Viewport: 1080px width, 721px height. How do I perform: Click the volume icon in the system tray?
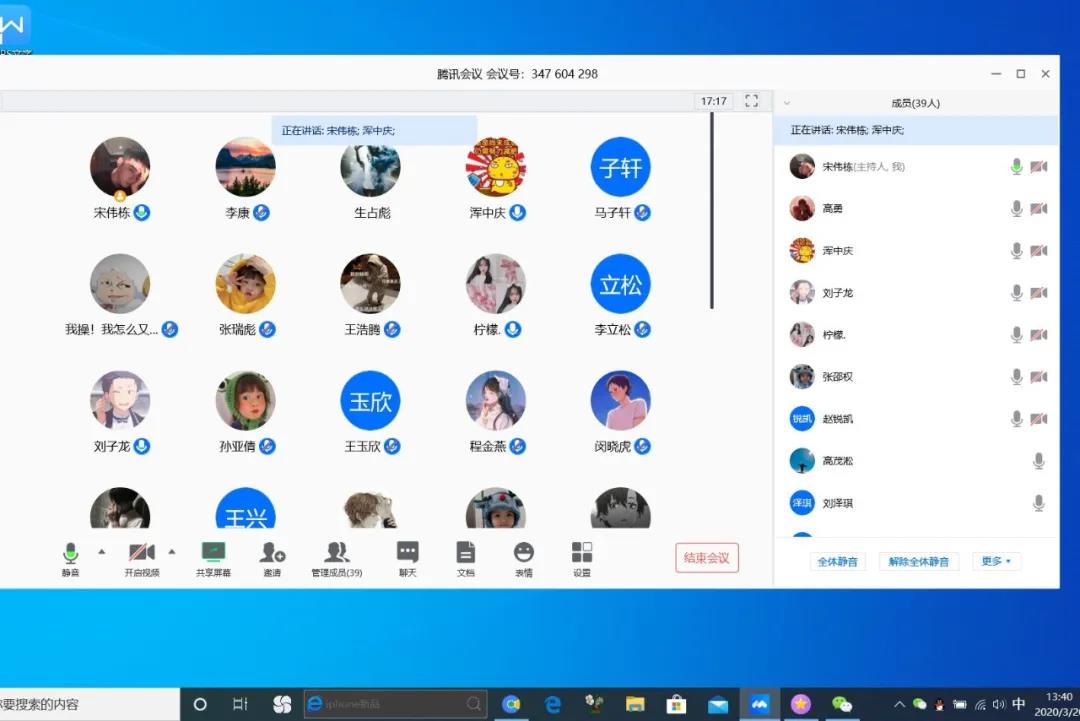click(999, 704)
